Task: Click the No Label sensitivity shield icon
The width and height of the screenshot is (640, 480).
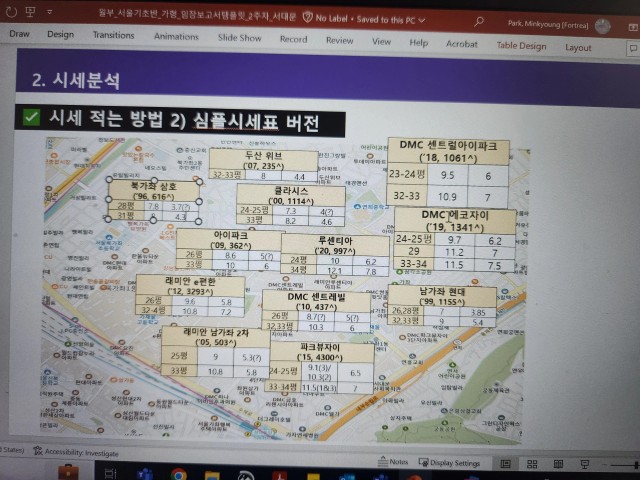Action: pos(307,18)
